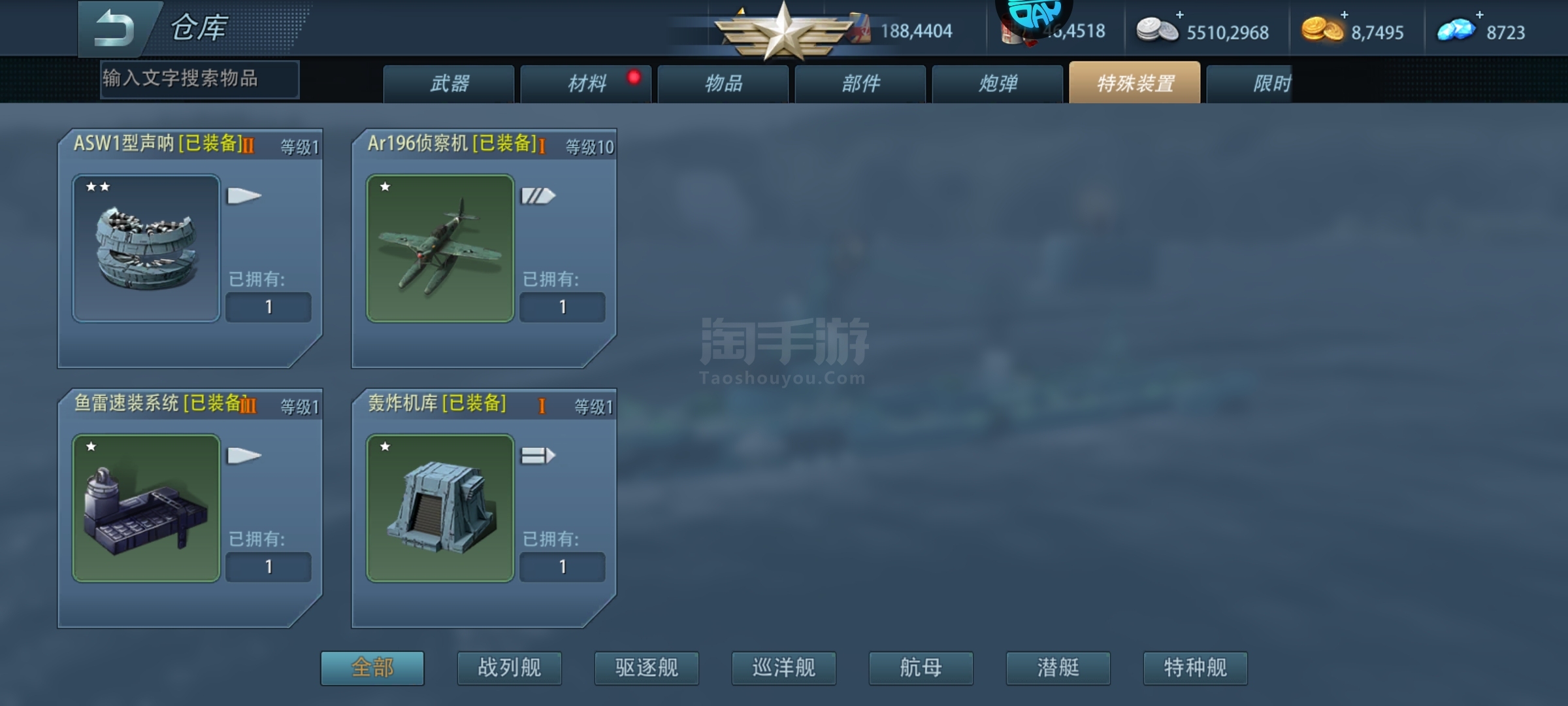The width and height of the screenshot is (1568, 706).
Task: Click the shell type icon beside Ar196侦察机
Action: point(538,195)
